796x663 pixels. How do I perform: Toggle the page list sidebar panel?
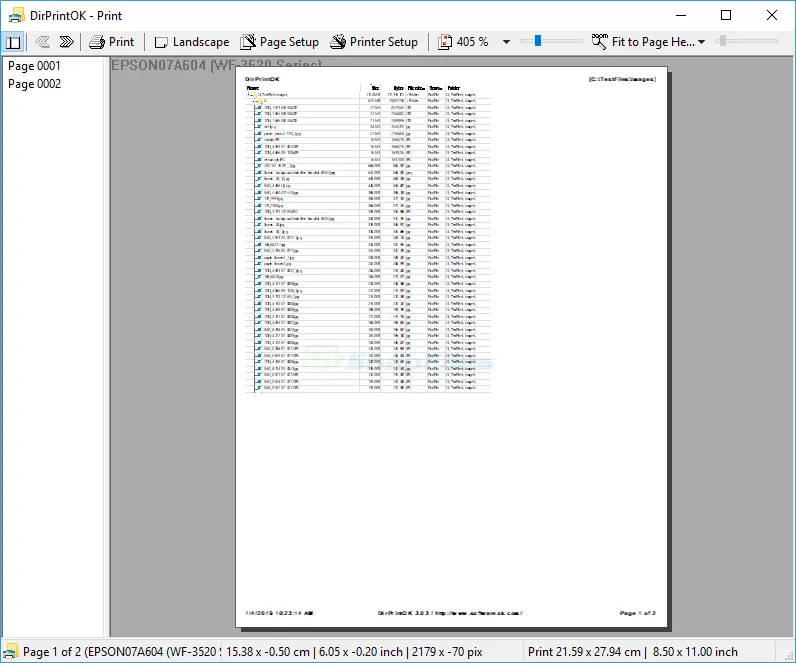pyautogui.click(x=13, y=42)
